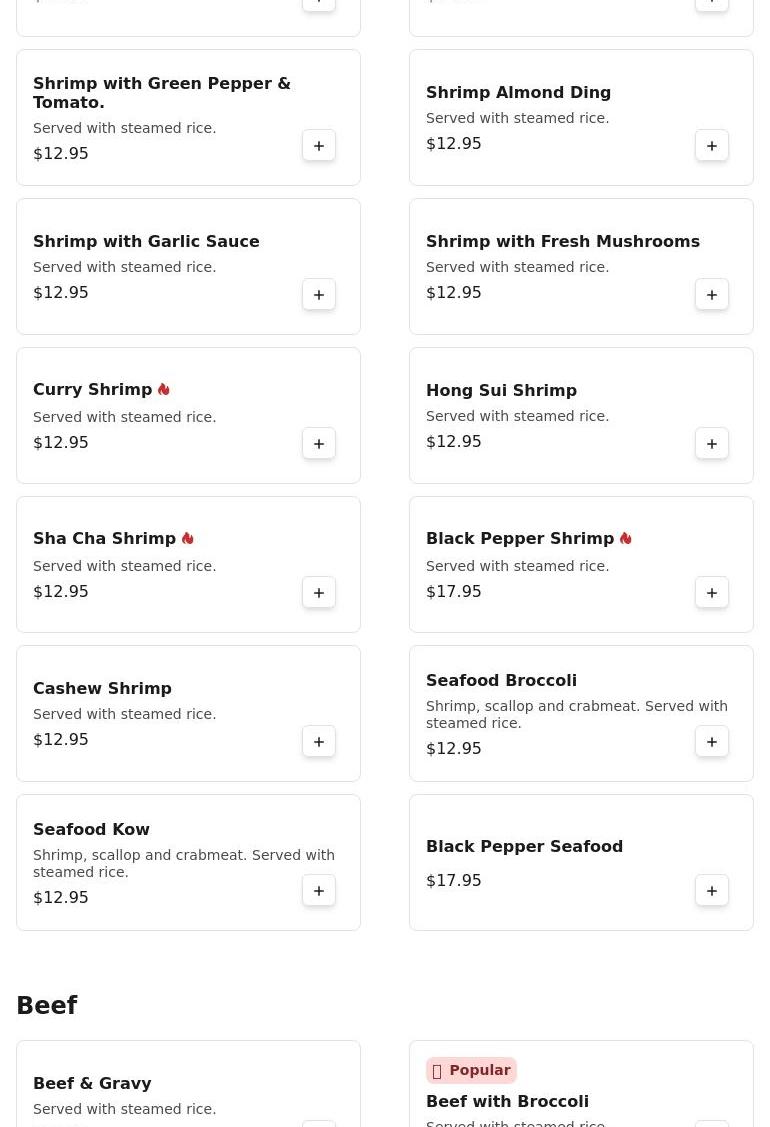Screen dimensions: 770x1127
Task: Tap plus for Seafood Kow
Action: pyautogui.click(x=319, y=891)
